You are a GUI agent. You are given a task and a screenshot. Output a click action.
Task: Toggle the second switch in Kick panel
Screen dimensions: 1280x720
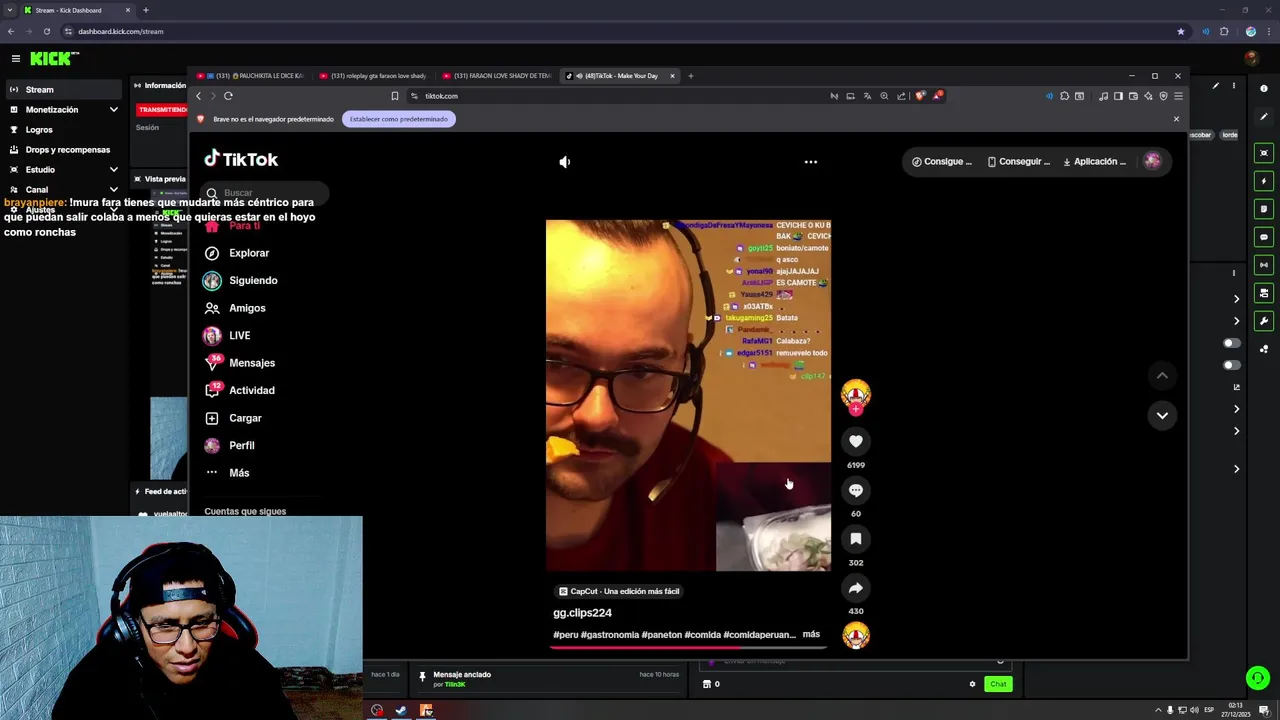1232,365
